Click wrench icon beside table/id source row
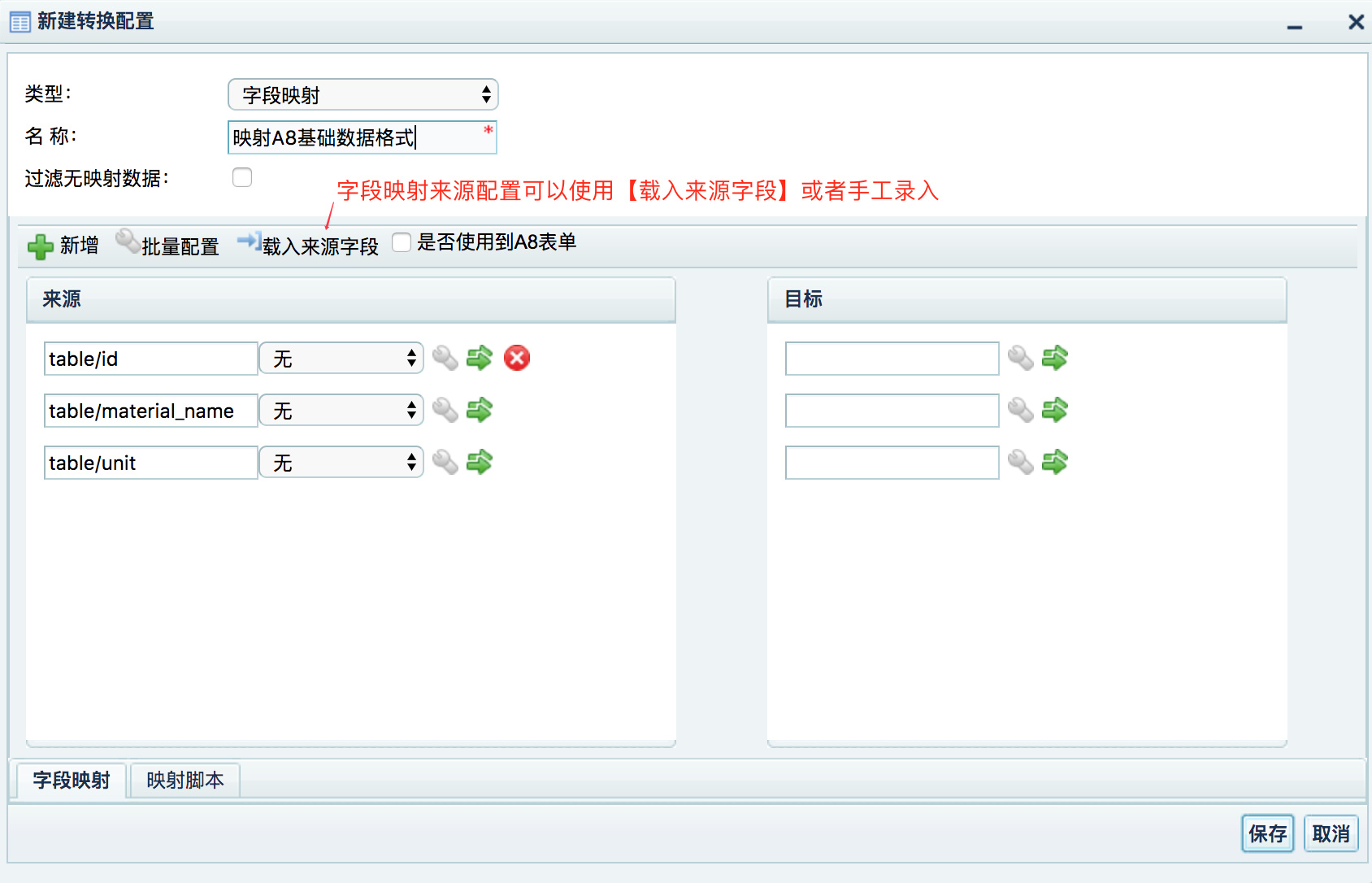This screenshot has width=1372, height=883. (x=445, y=358)
